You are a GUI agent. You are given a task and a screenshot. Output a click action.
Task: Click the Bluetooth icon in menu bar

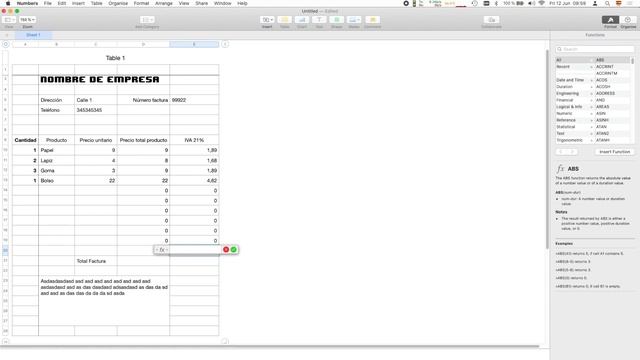coord(496,3)
